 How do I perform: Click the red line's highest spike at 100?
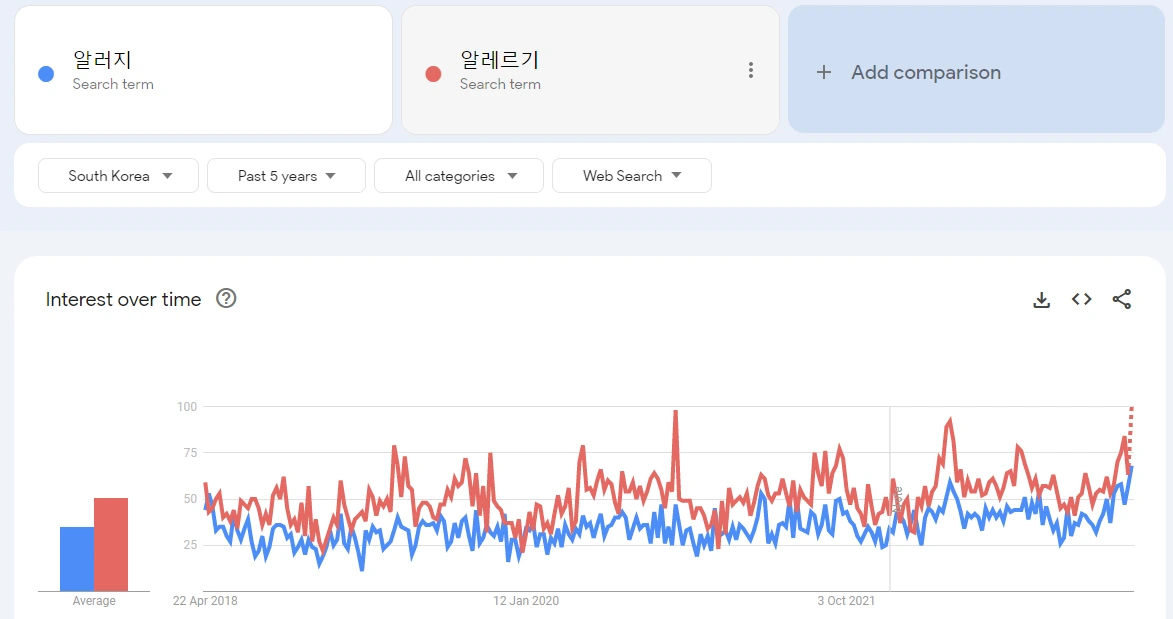pyautogui.click(x=676, y=412)
